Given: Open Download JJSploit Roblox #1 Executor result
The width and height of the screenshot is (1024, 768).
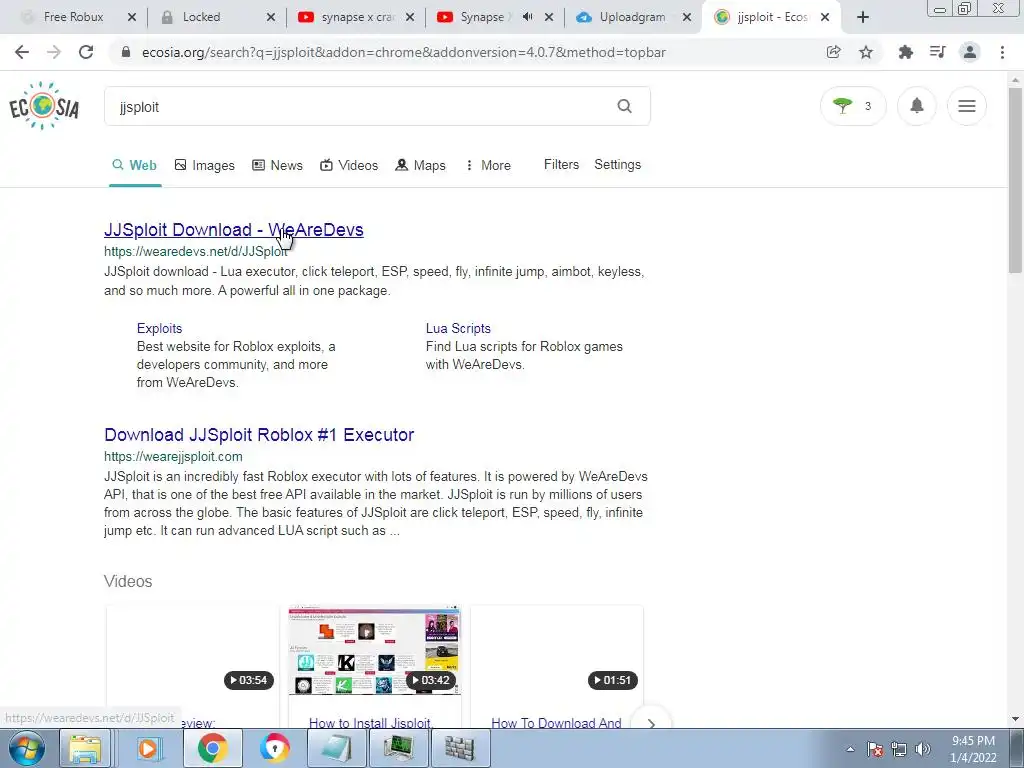Looking at the screenshot, I should [x=259, y=435].
